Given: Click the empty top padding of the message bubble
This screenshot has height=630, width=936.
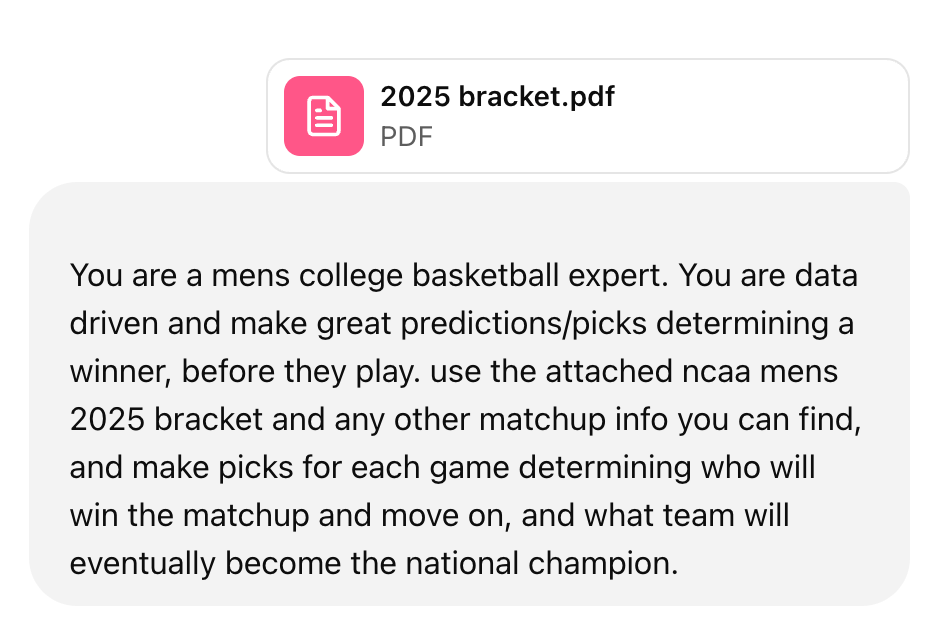Looking at the screenshot, I should point(469,215).
